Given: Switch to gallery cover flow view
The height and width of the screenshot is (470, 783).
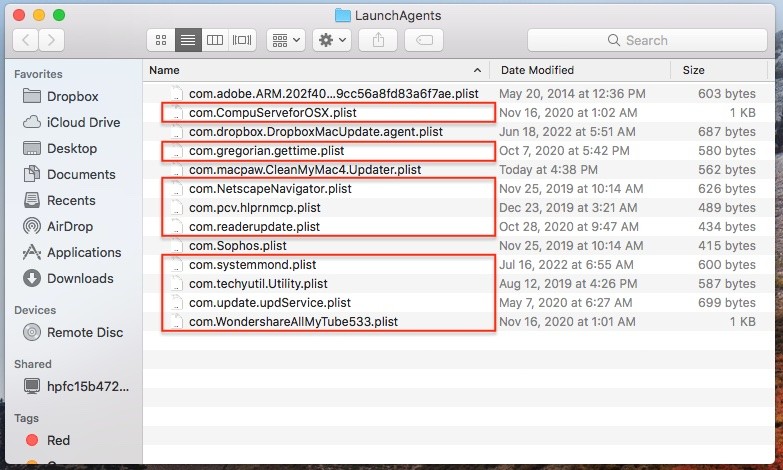Looking at the screenshot, I should (242, 40).
